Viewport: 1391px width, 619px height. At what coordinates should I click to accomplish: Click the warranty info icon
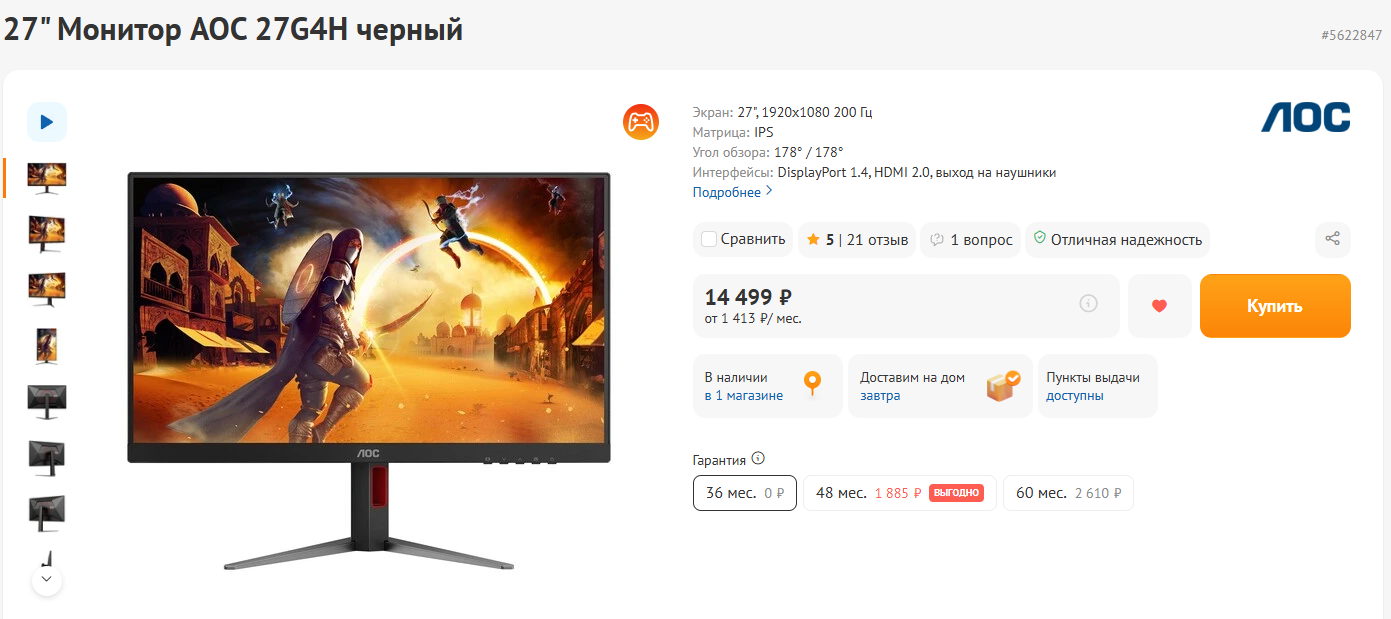(x=758, y=459)
